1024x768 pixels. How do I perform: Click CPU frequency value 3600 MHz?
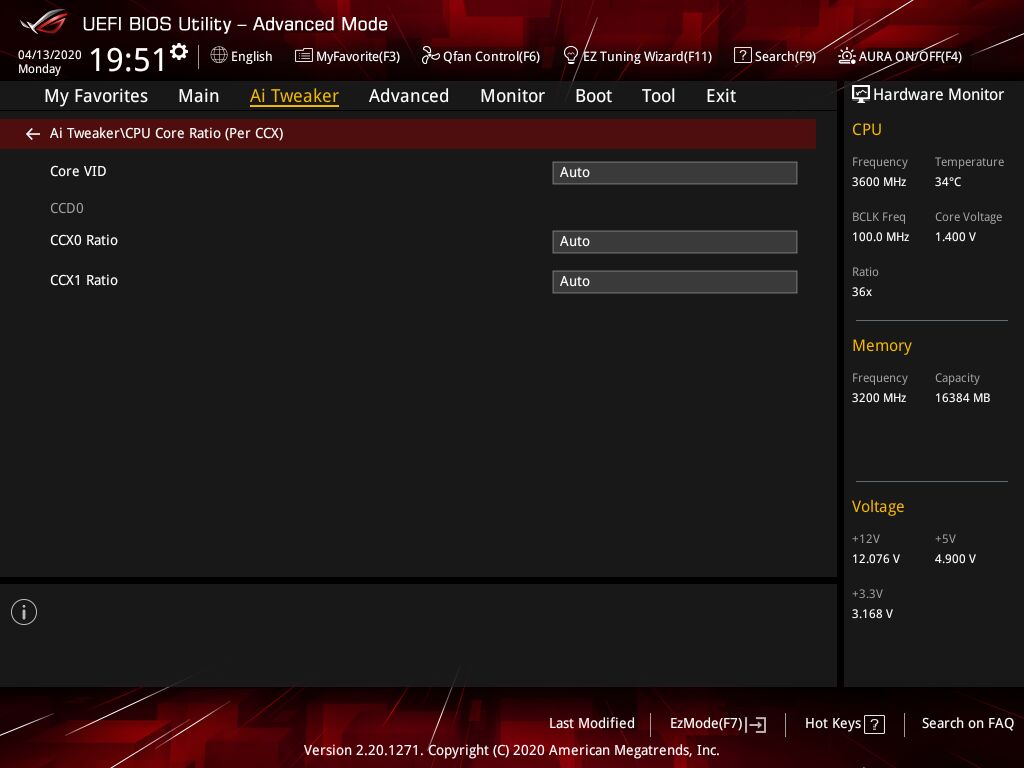[878, 182]
